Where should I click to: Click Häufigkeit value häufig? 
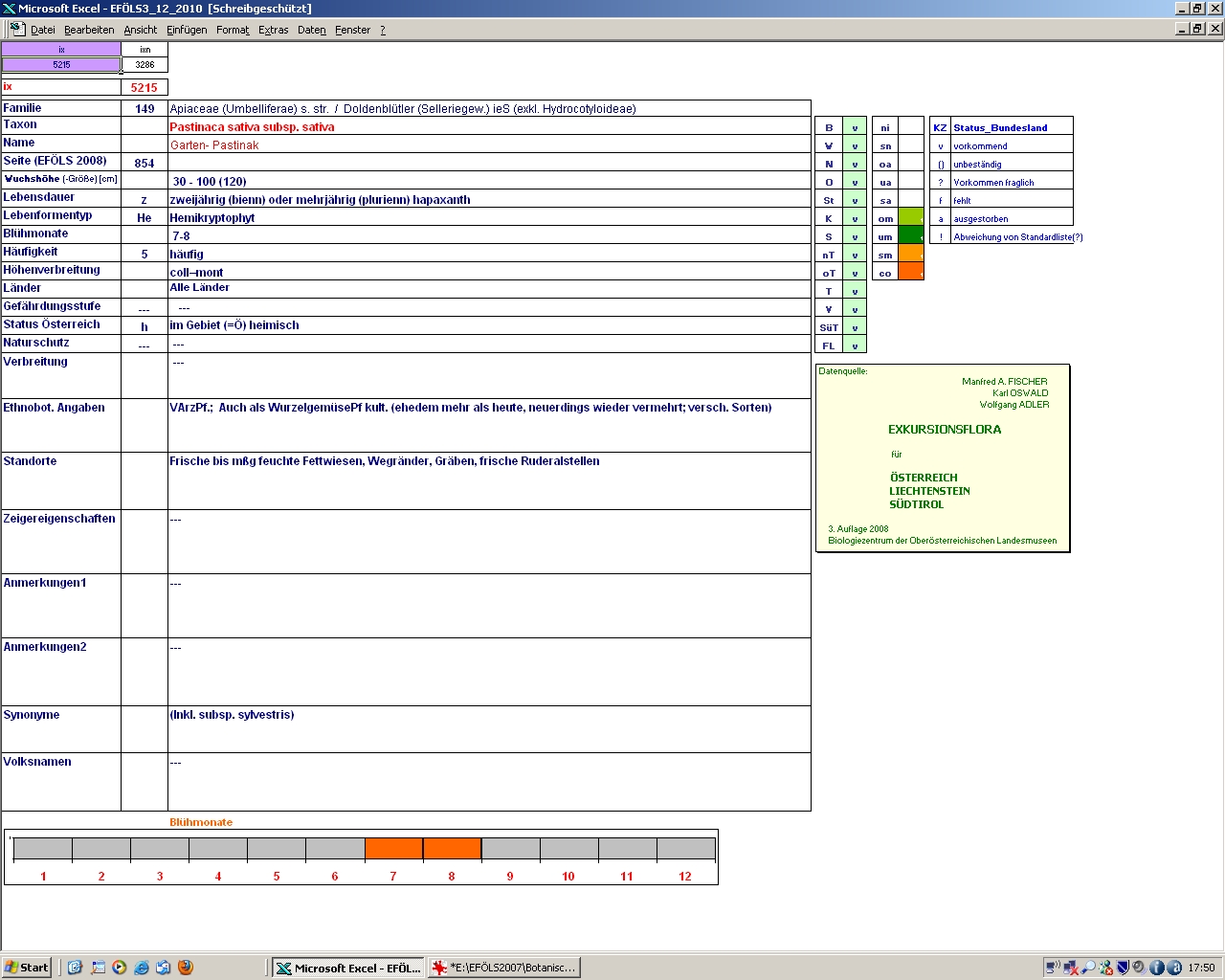(187, 254)
